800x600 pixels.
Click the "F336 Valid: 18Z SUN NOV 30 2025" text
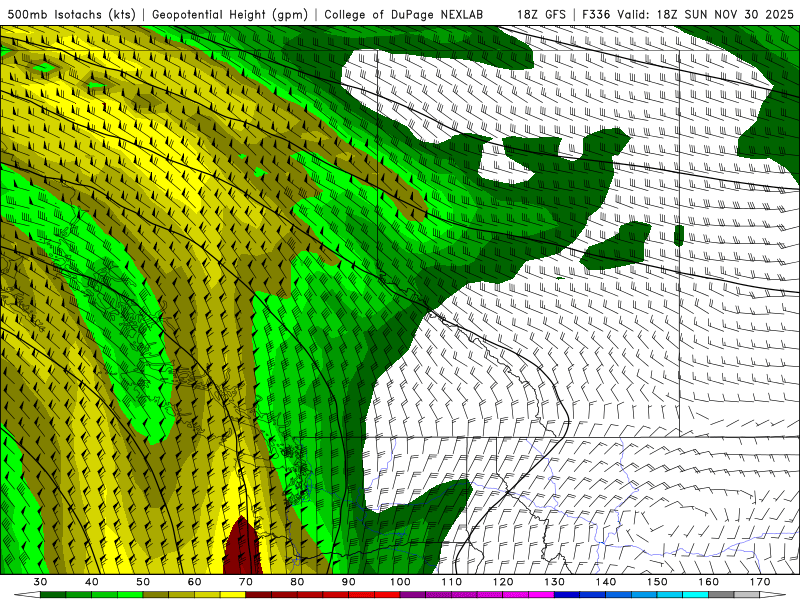pos(688,15)
